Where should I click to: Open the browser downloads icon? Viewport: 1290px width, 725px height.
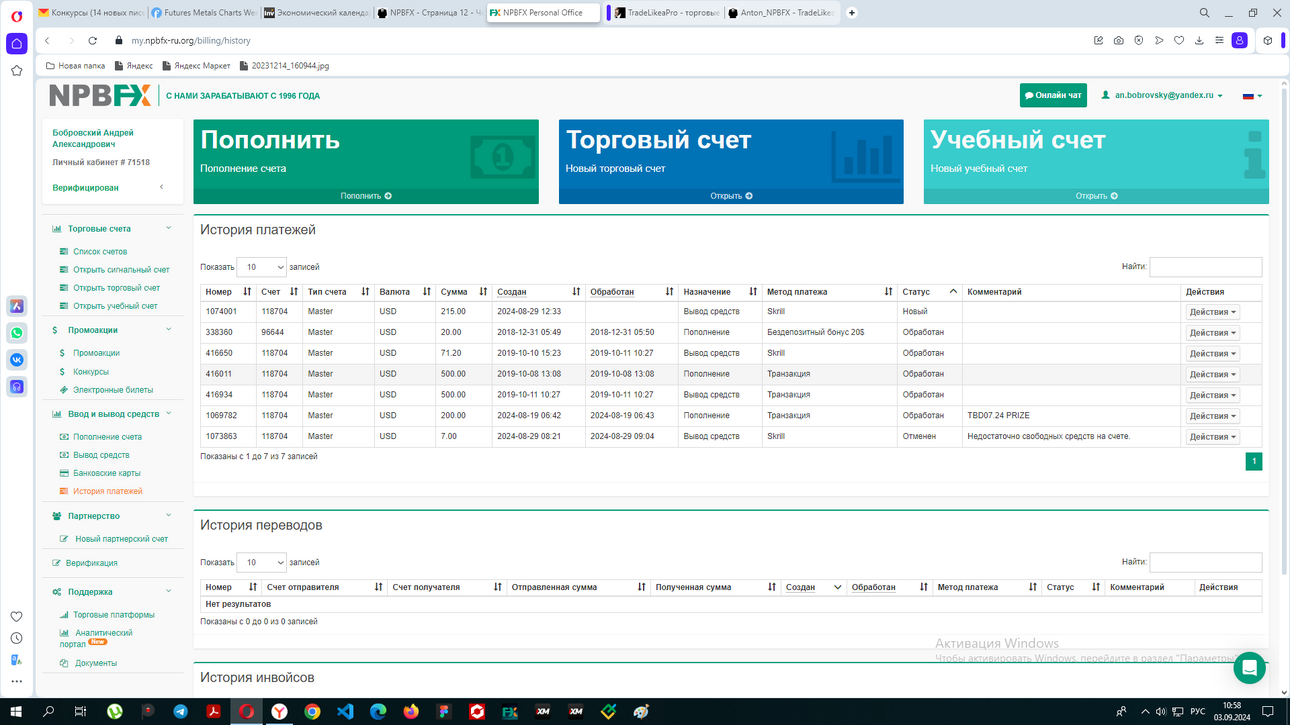click(x=1199, y=41)
